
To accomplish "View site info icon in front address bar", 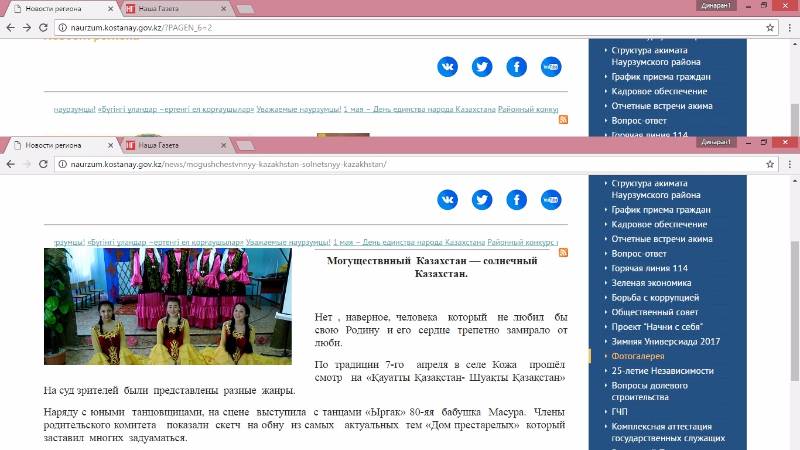I will click(x=62, y=164).
